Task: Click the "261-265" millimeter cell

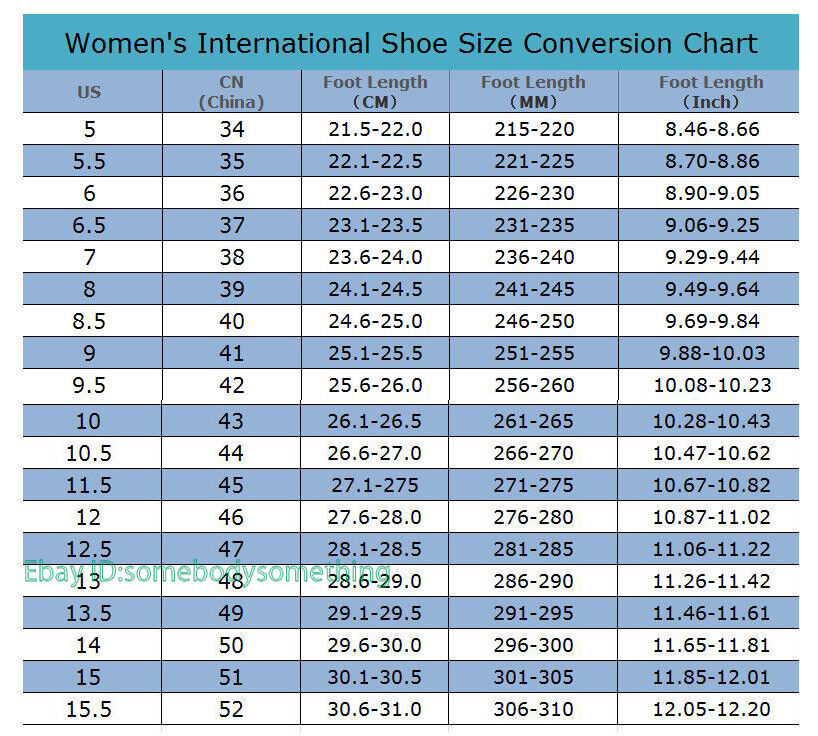Action: (x=533, y=421)
